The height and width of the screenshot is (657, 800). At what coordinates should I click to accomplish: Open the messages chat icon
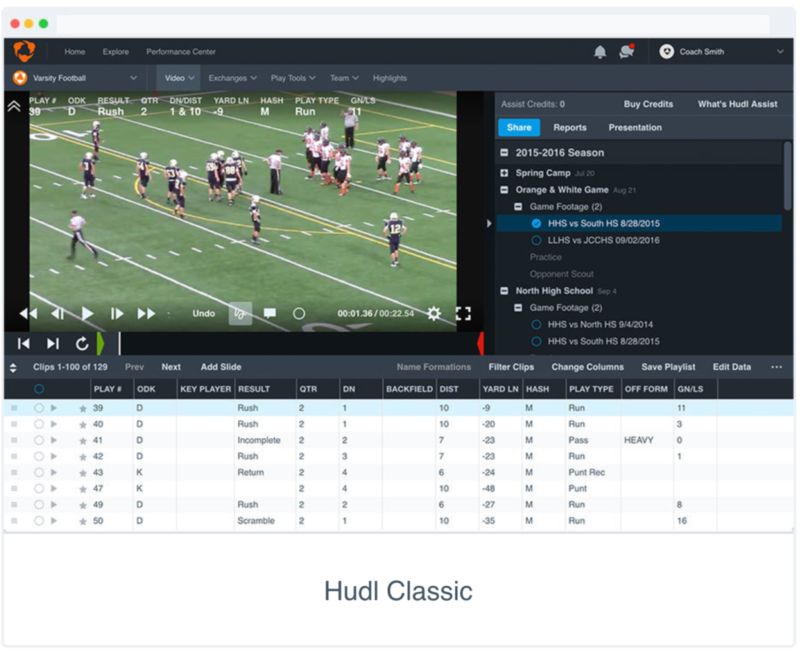pos(627,51)
